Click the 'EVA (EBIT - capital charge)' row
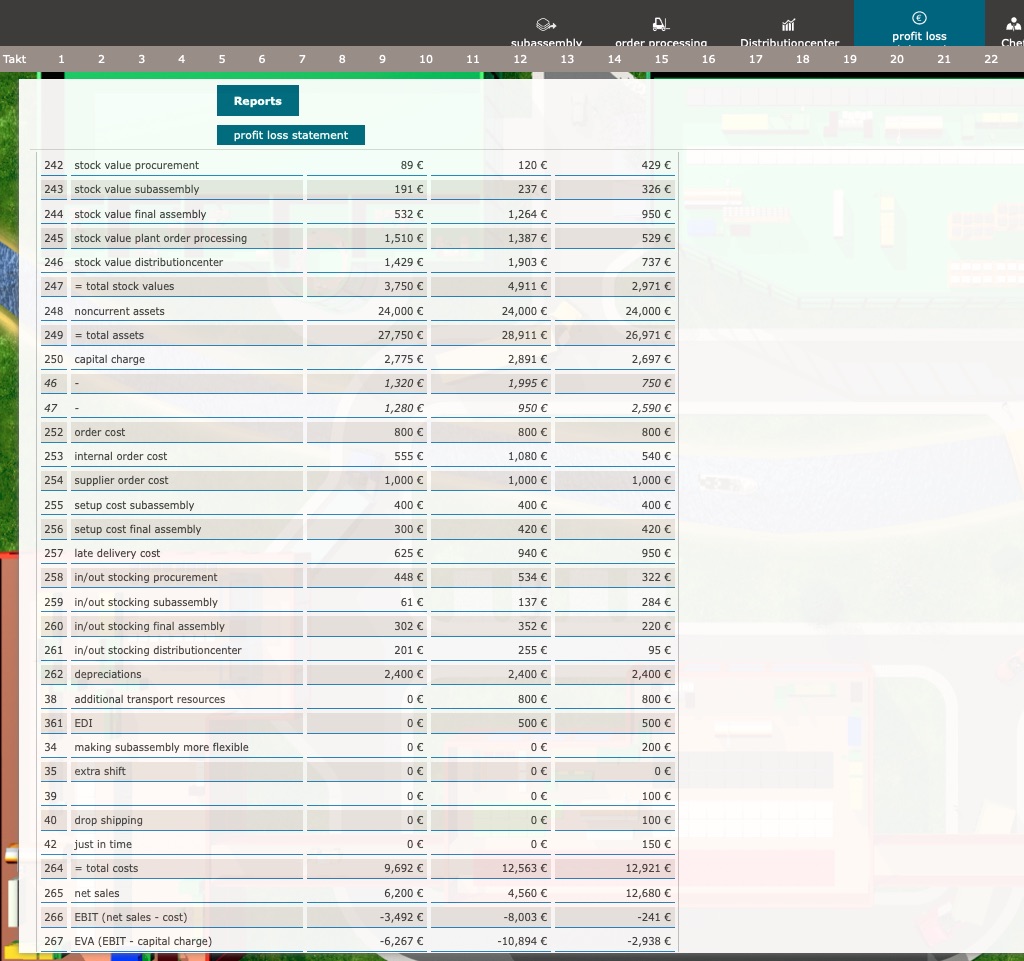This screenshot has width=1024, height=961. tap(143, 940)
